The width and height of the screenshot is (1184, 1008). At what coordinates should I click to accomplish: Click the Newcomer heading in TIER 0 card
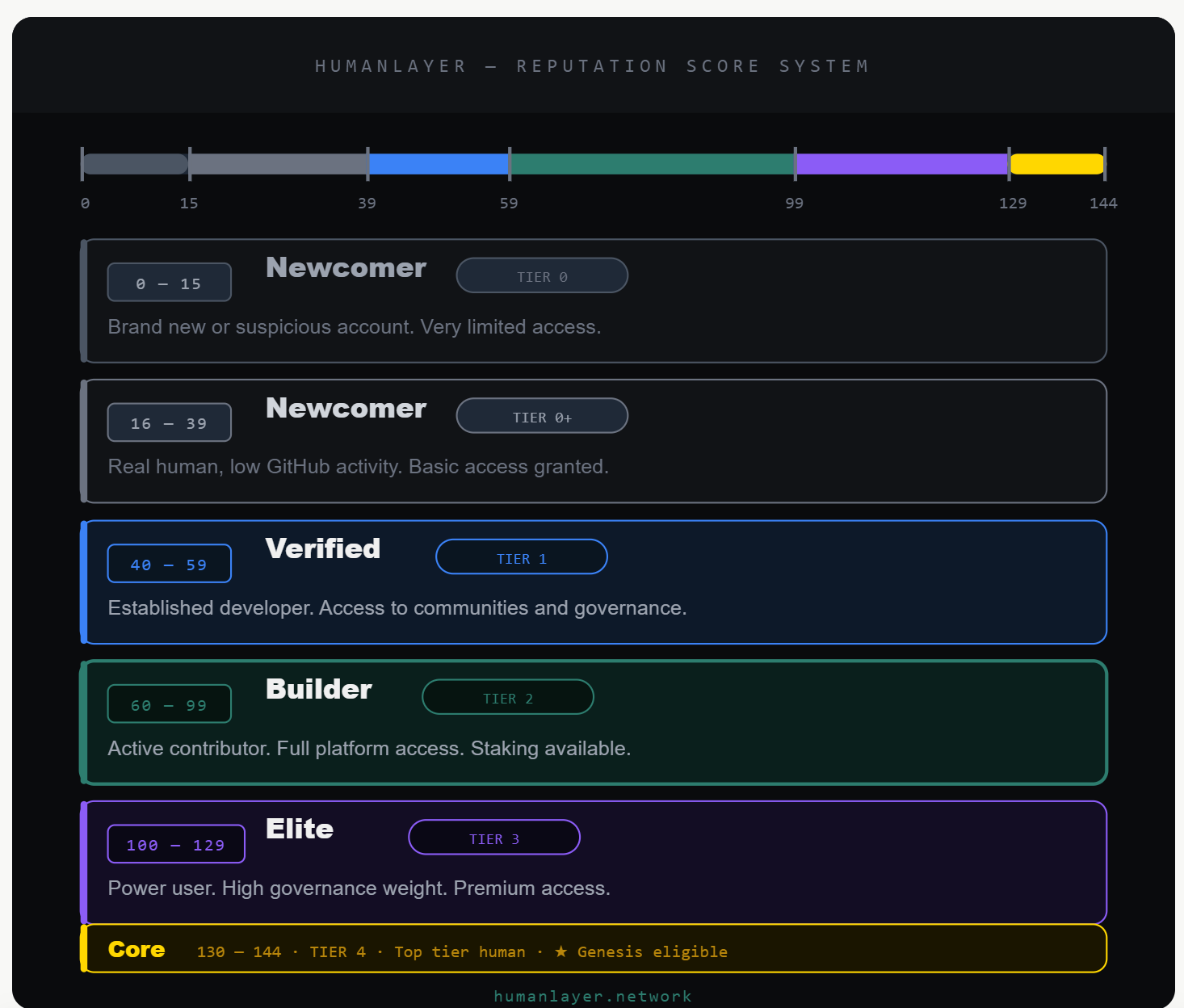pyautogui.click(x=346, y=268)
